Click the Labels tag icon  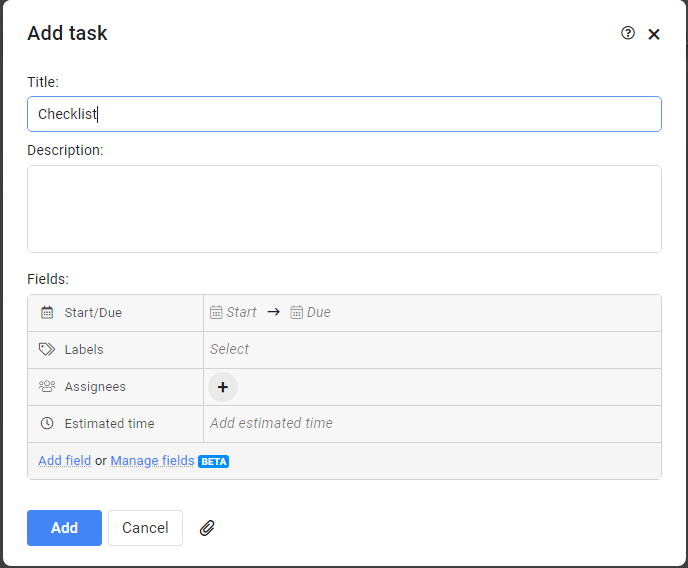pyautogui.click(x=47, y=349)
